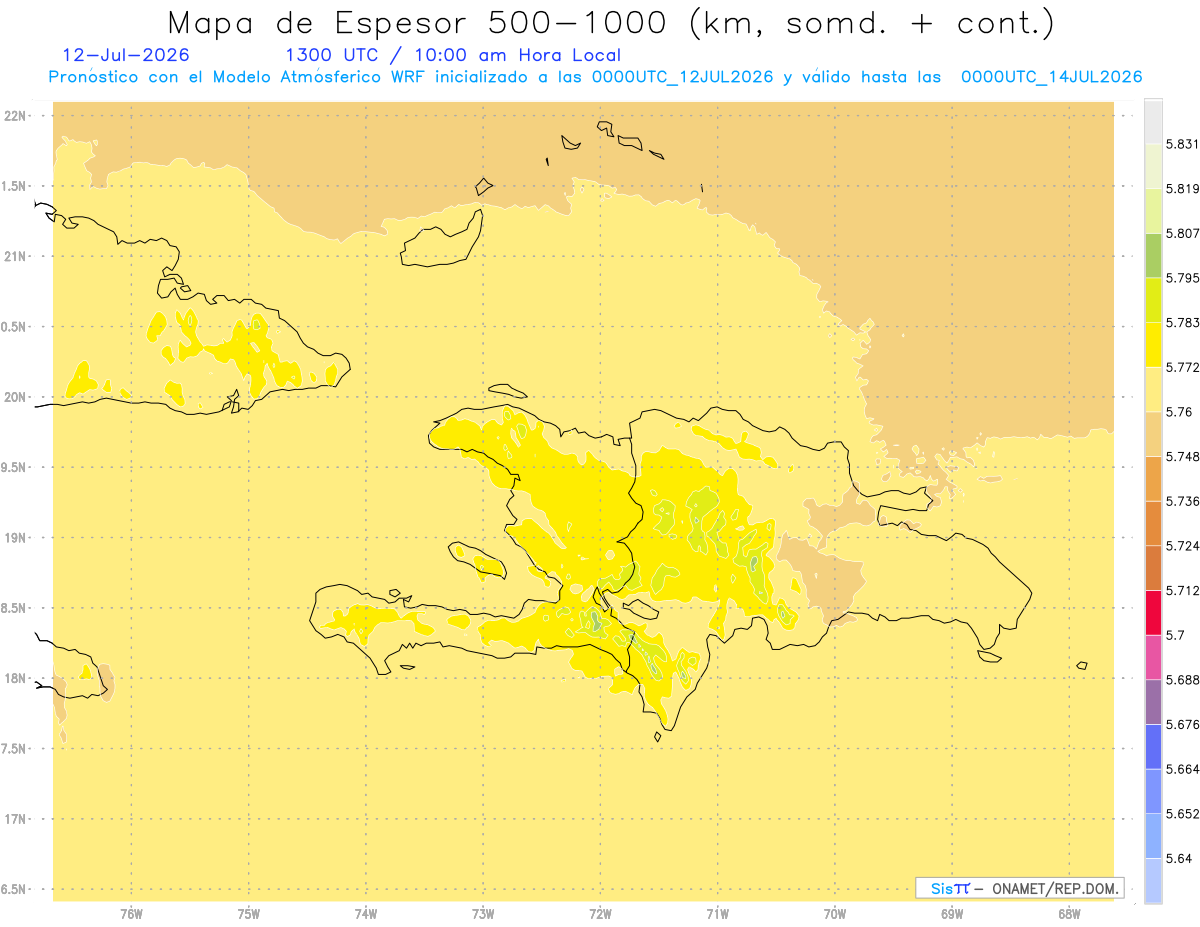Select the gray legend swatch above 5.831
Image resolution: width=1200 pixels, height=927 pixels.
coord(1153,121)
